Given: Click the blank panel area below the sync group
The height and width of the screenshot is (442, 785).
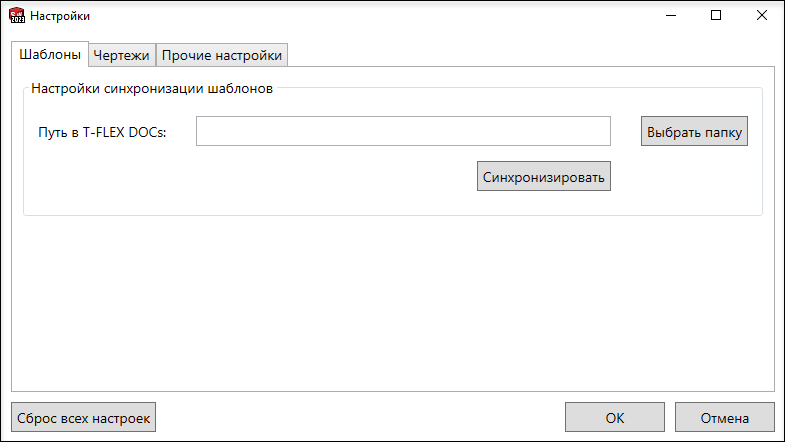Looking at the screenshot, I should pyautogui.click(x=393, y=303).
